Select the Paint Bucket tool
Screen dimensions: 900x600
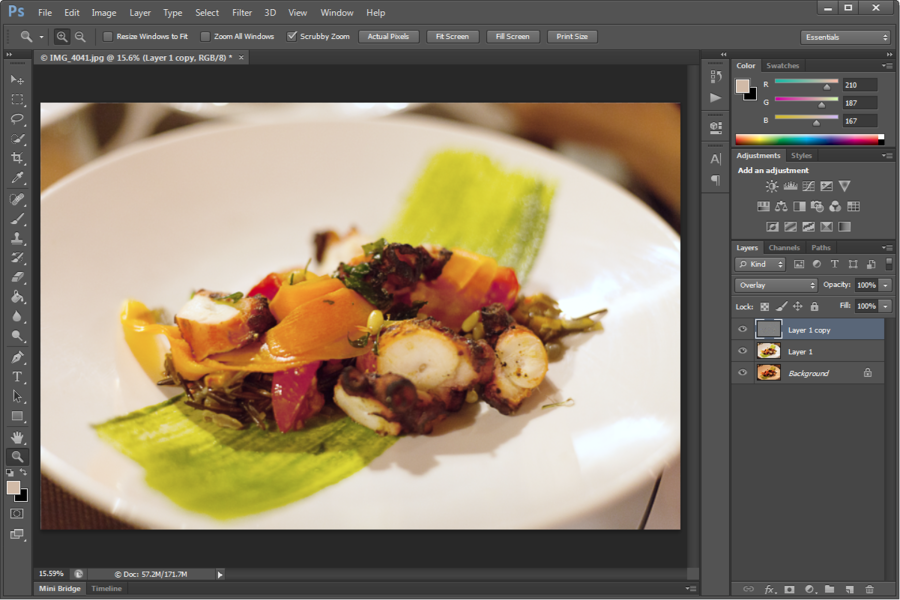coord(17,297)
